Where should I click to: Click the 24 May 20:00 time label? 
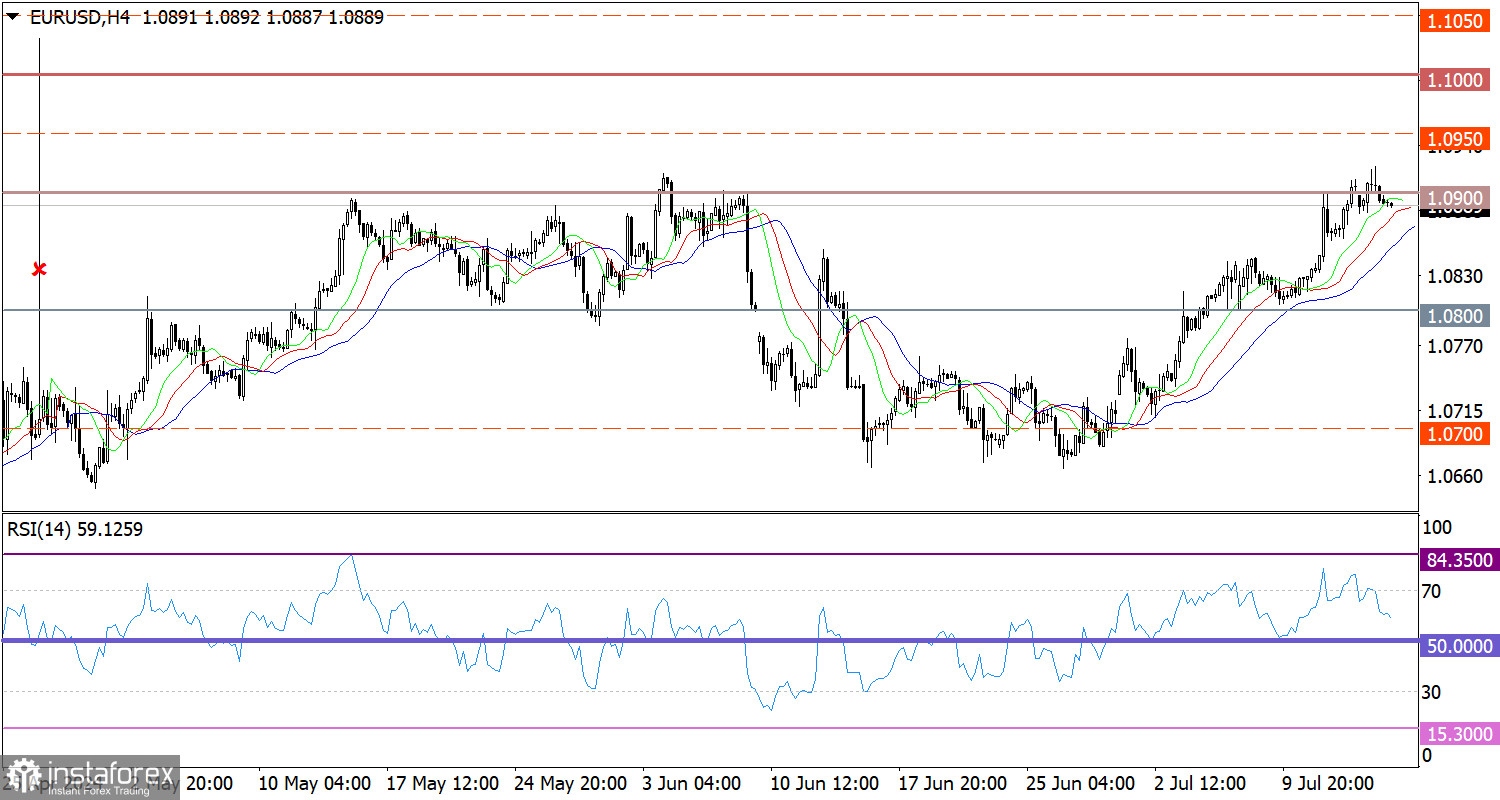point(571,782)
